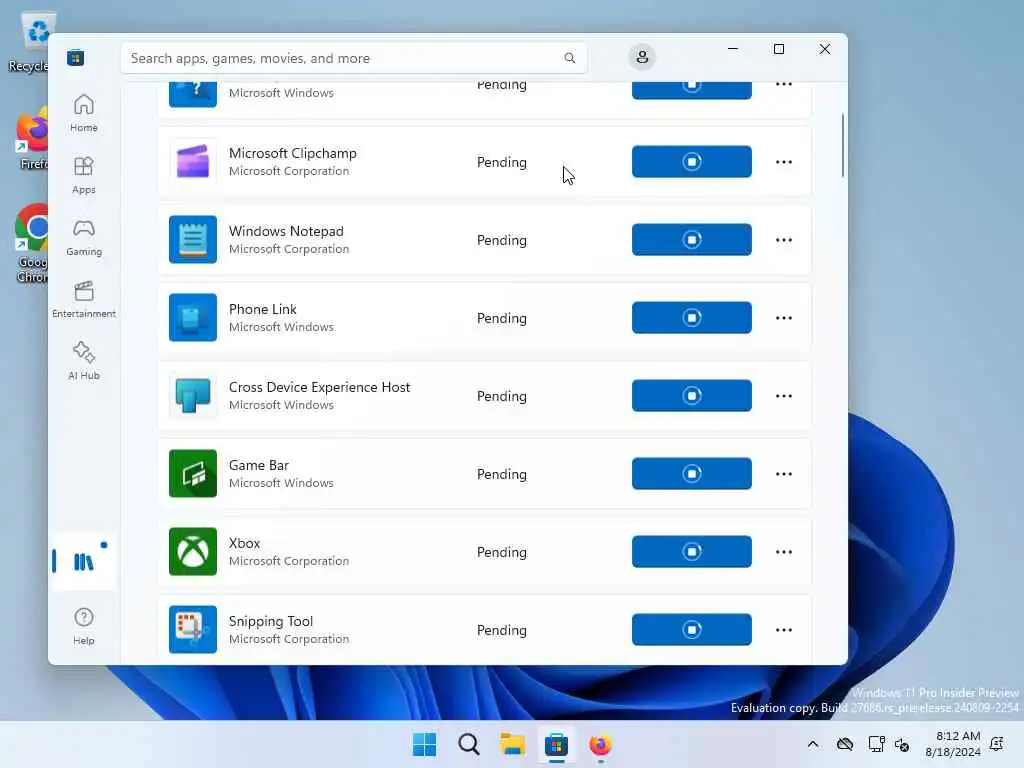Click the search magnifier icon in the search box
This screenshot has height=768, width=1024.
[x=569, y=58]
